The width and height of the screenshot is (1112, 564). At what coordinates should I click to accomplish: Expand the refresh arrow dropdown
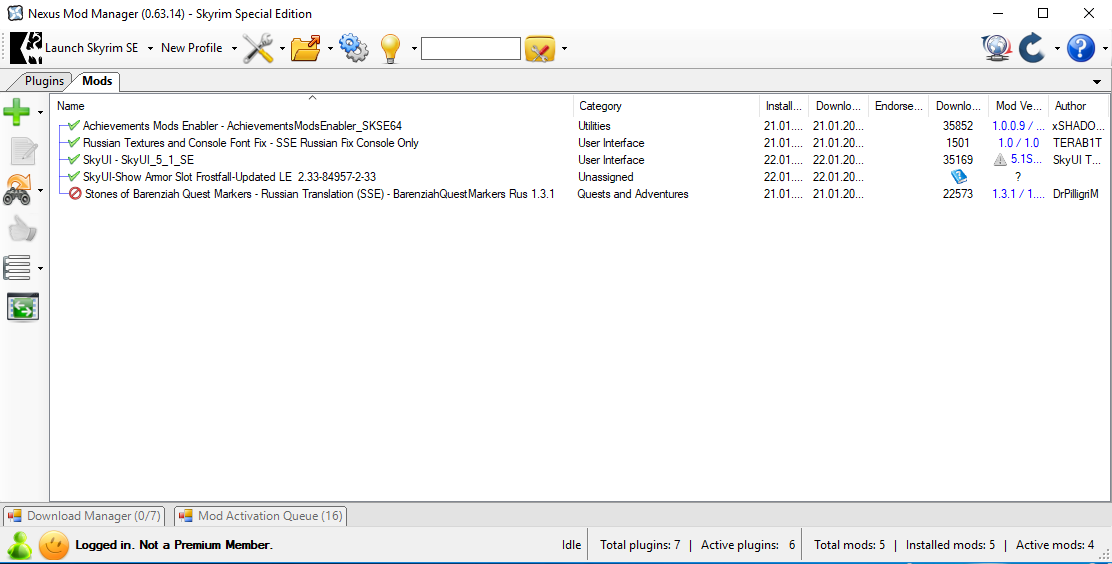[x=1057, y=48]
